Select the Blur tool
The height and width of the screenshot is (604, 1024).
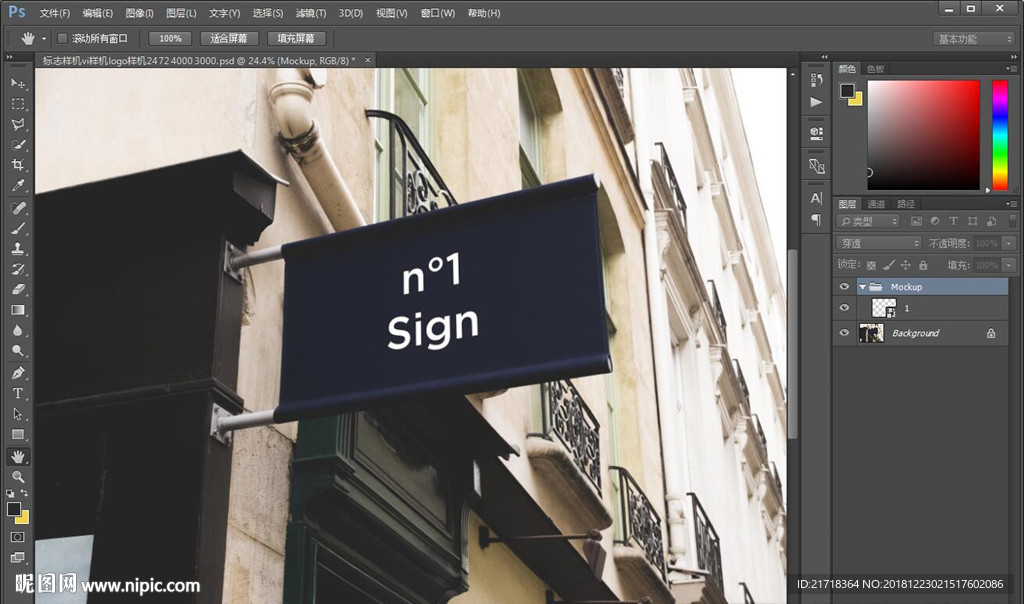click(18, 330)
